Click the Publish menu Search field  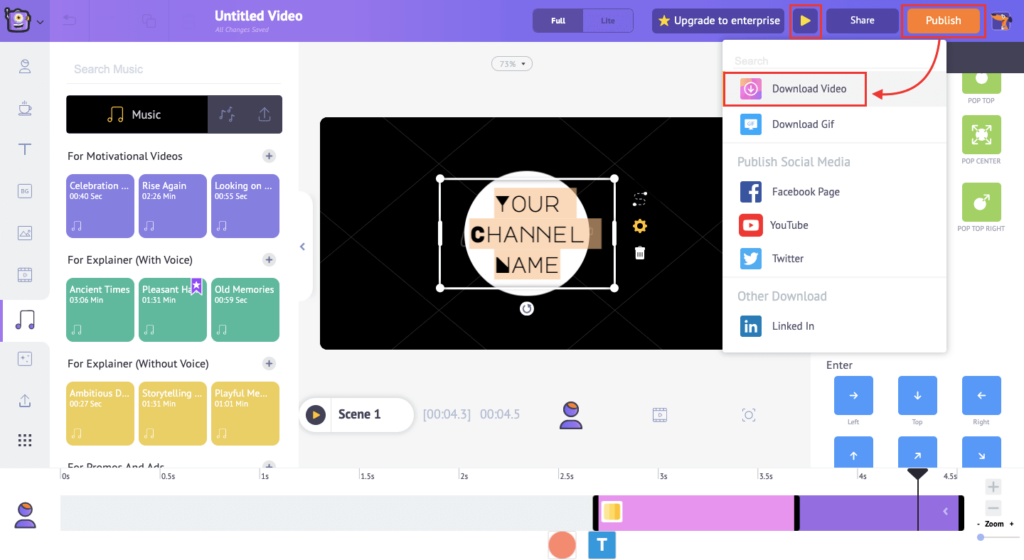coord(834,61)
